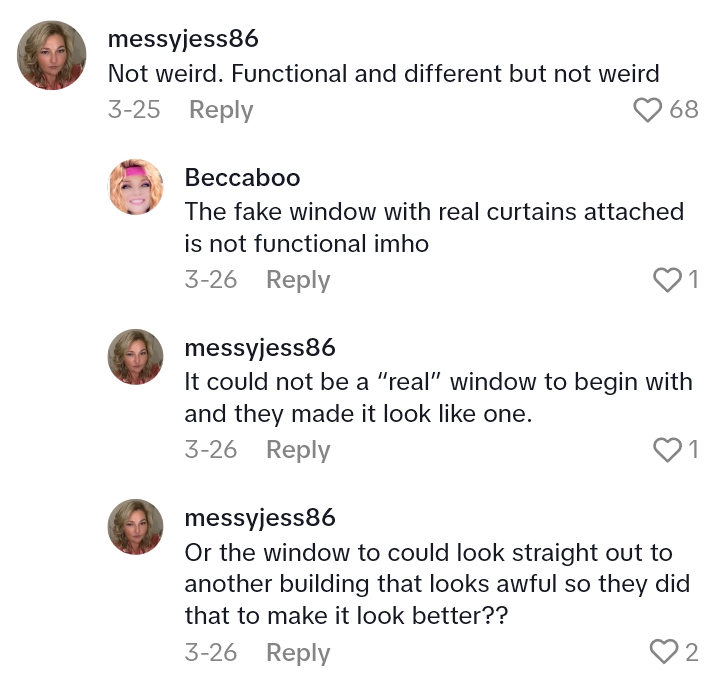The width and height of the screenshot is (710, 688).
Task: Reply to the "another building" comment
Action: 298,652
